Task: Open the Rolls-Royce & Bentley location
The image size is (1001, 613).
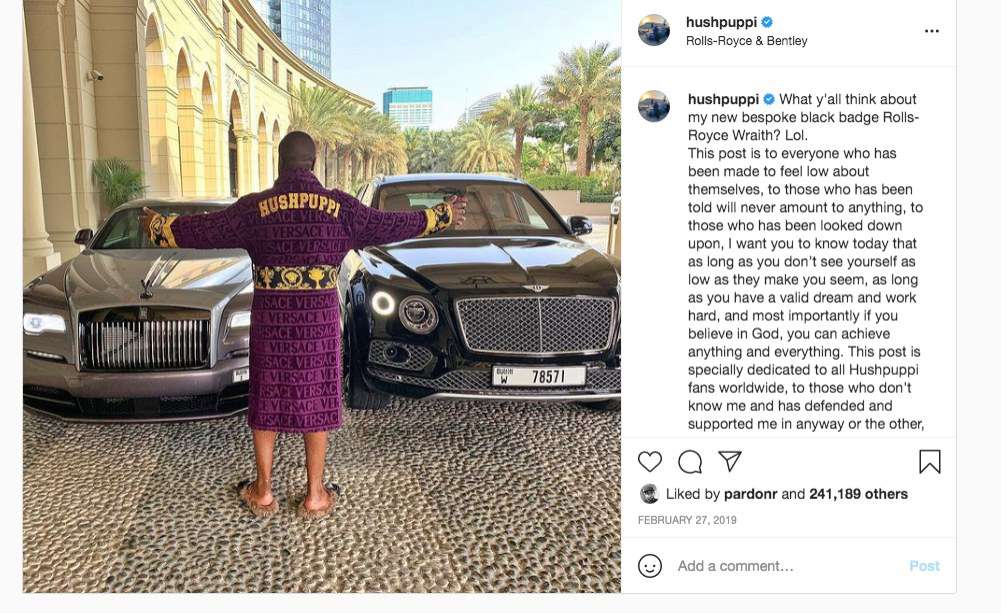Action: pyautogui.click(x=746, y=41)
